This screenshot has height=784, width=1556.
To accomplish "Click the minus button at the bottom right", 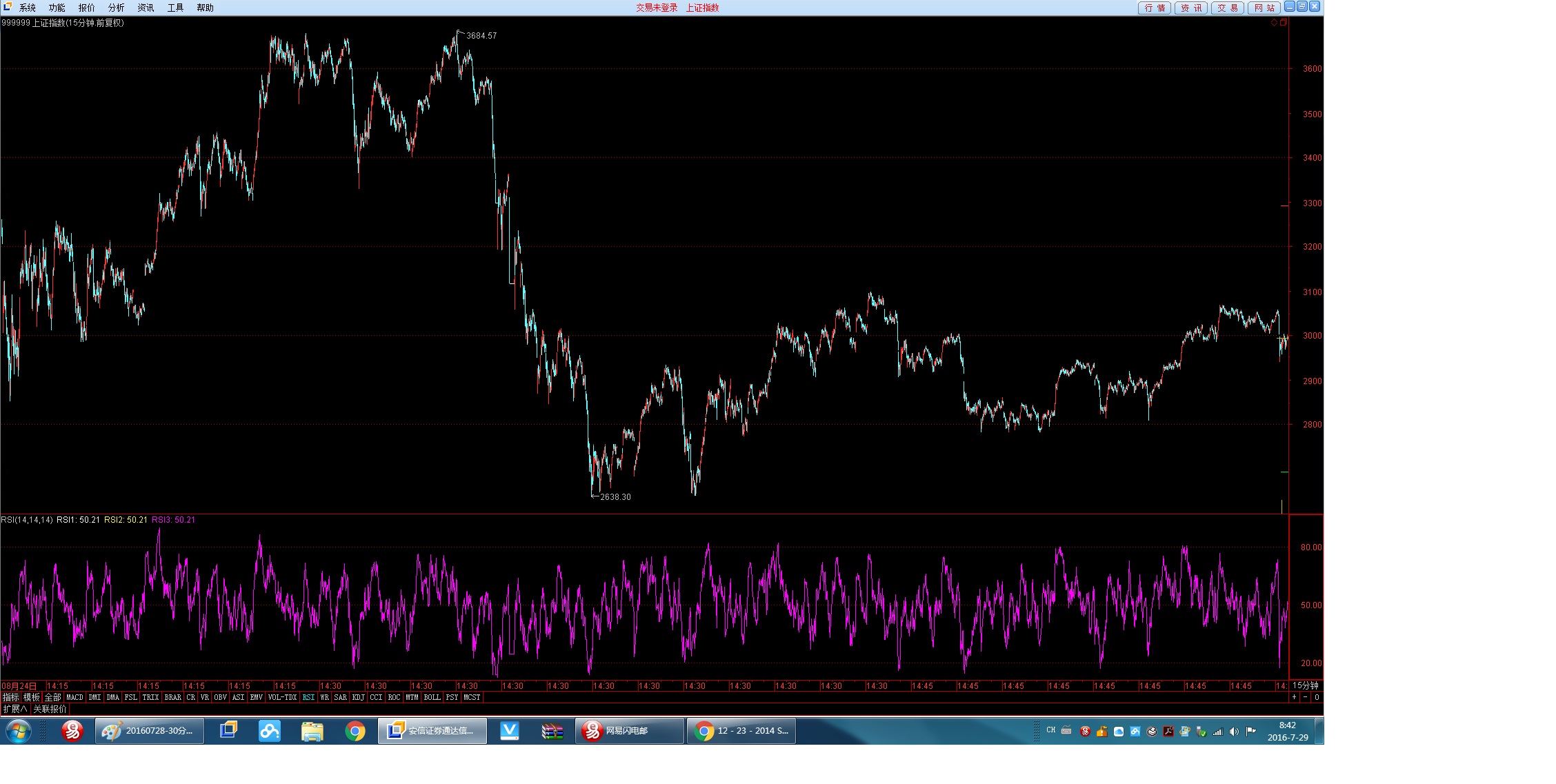I will click(1305, 697).
